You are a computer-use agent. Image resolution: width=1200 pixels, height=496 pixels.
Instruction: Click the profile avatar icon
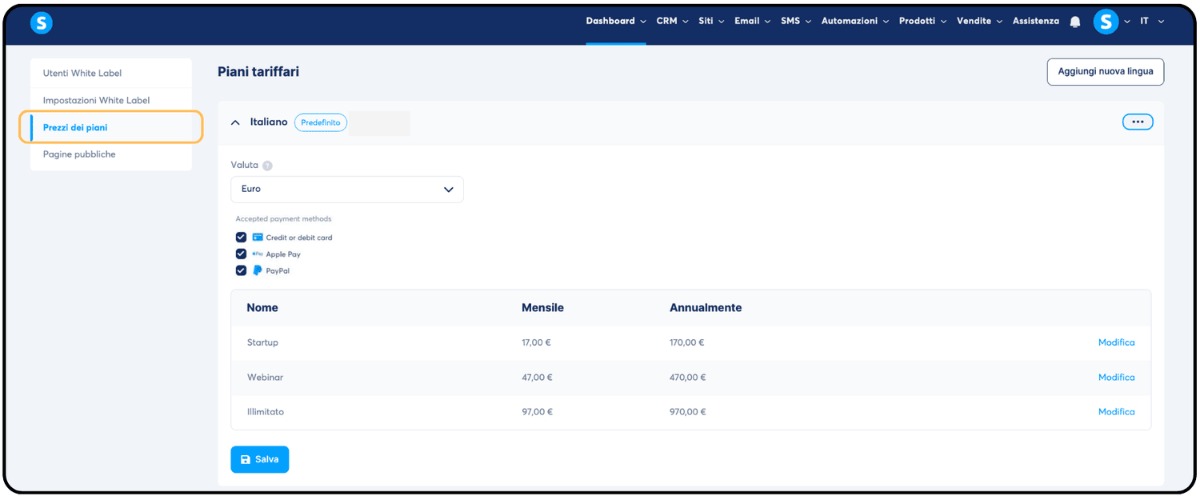1105,21
